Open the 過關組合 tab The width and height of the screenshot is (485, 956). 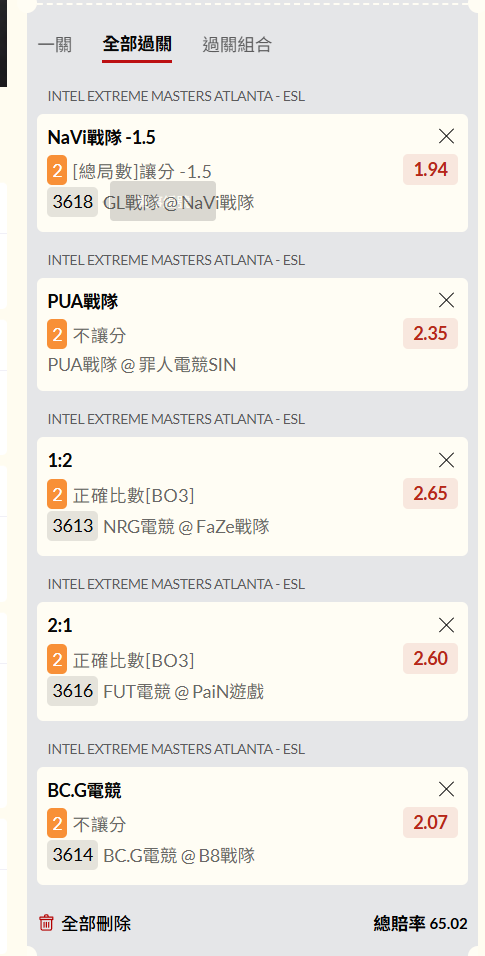click(x=237, y=45)
